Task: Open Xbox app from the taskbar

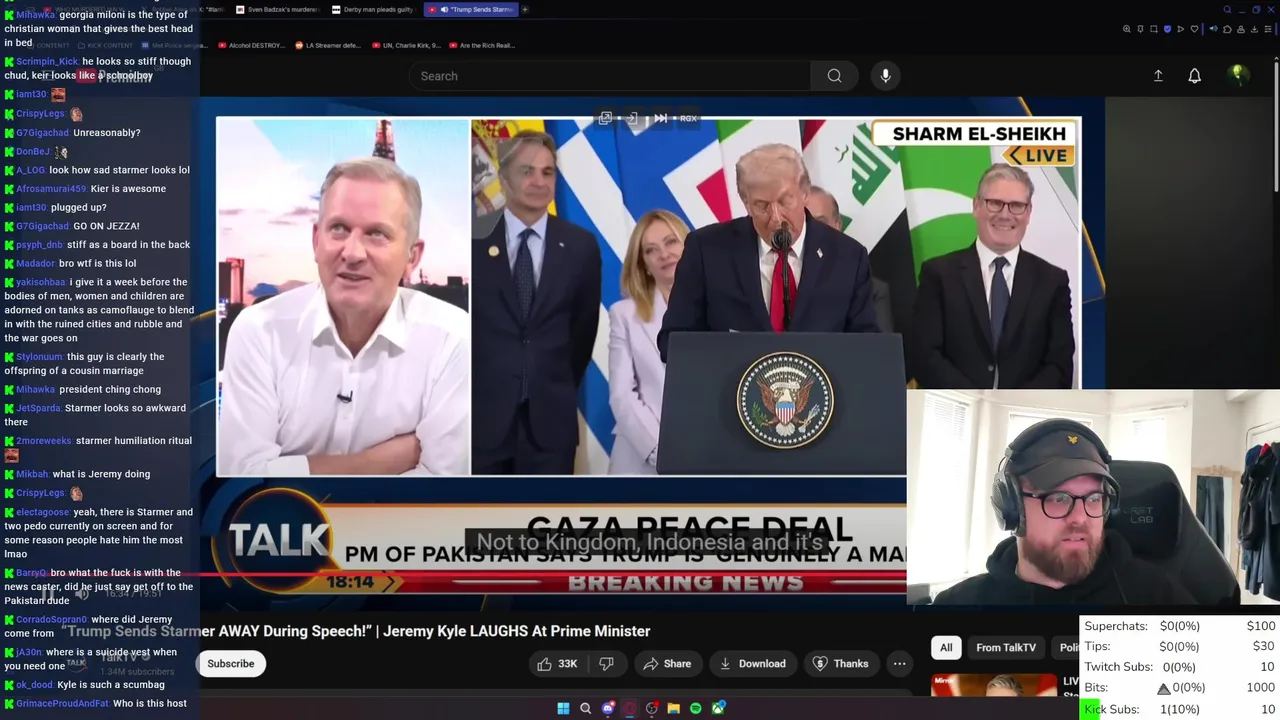Action: 718,708
